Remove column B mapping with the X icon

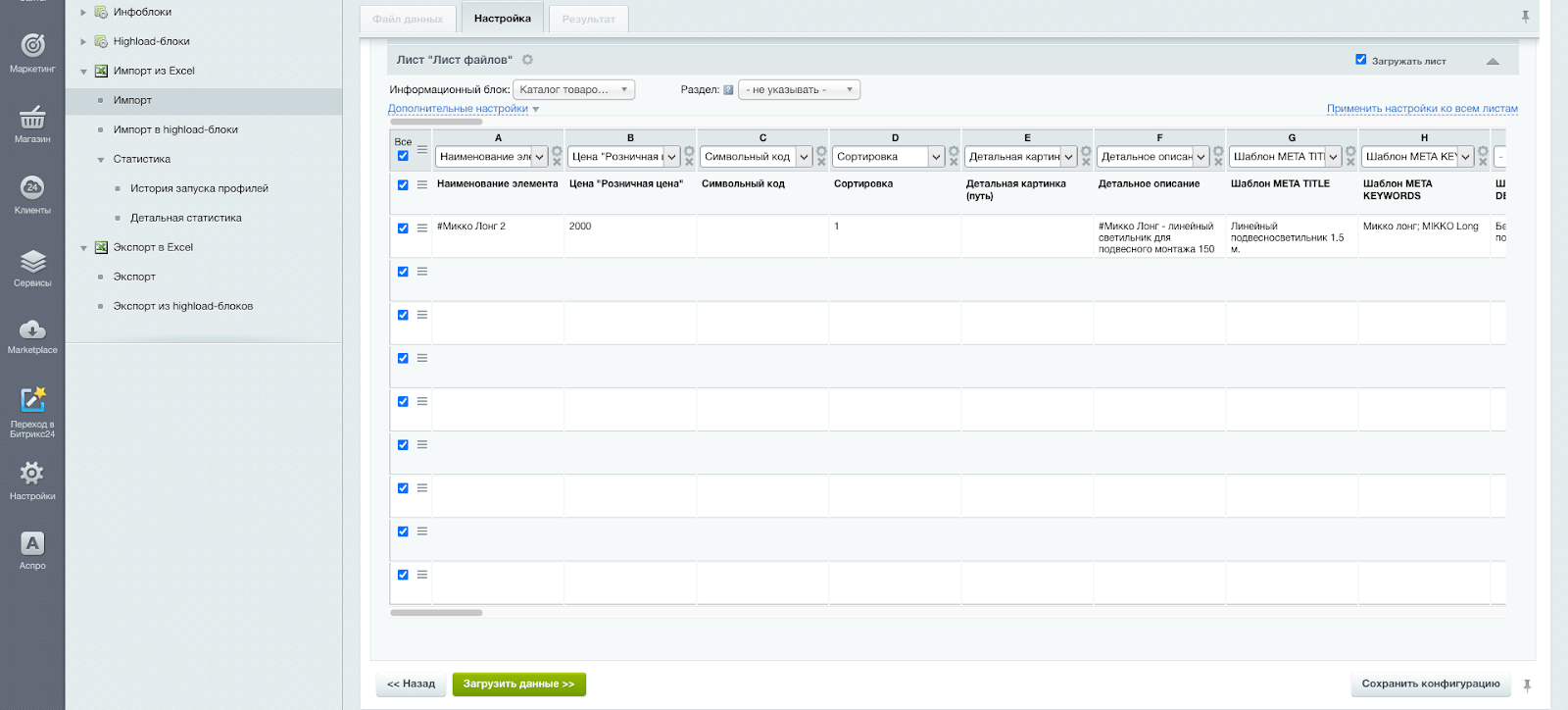(x=689, y=163)
